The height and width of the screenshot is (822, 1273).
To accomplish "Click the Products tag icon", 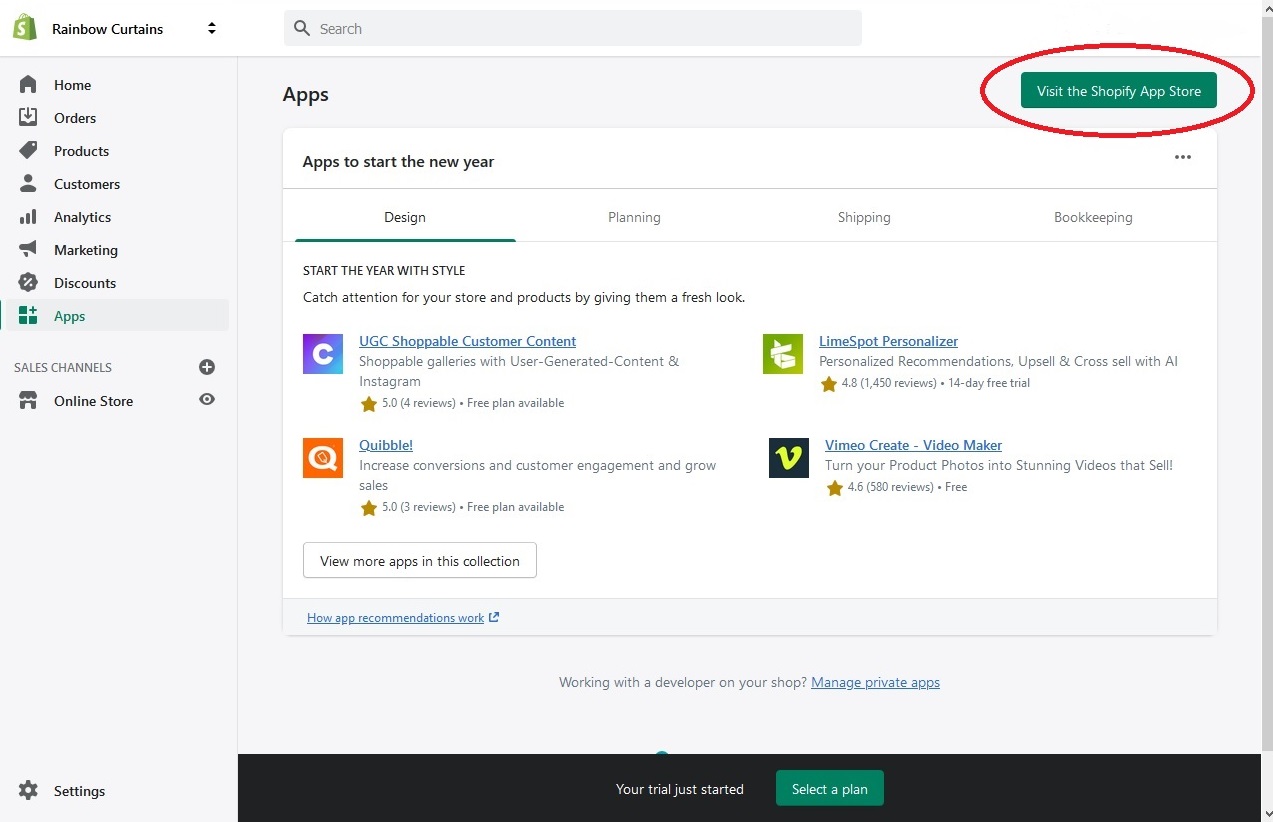I will [28, 151].
